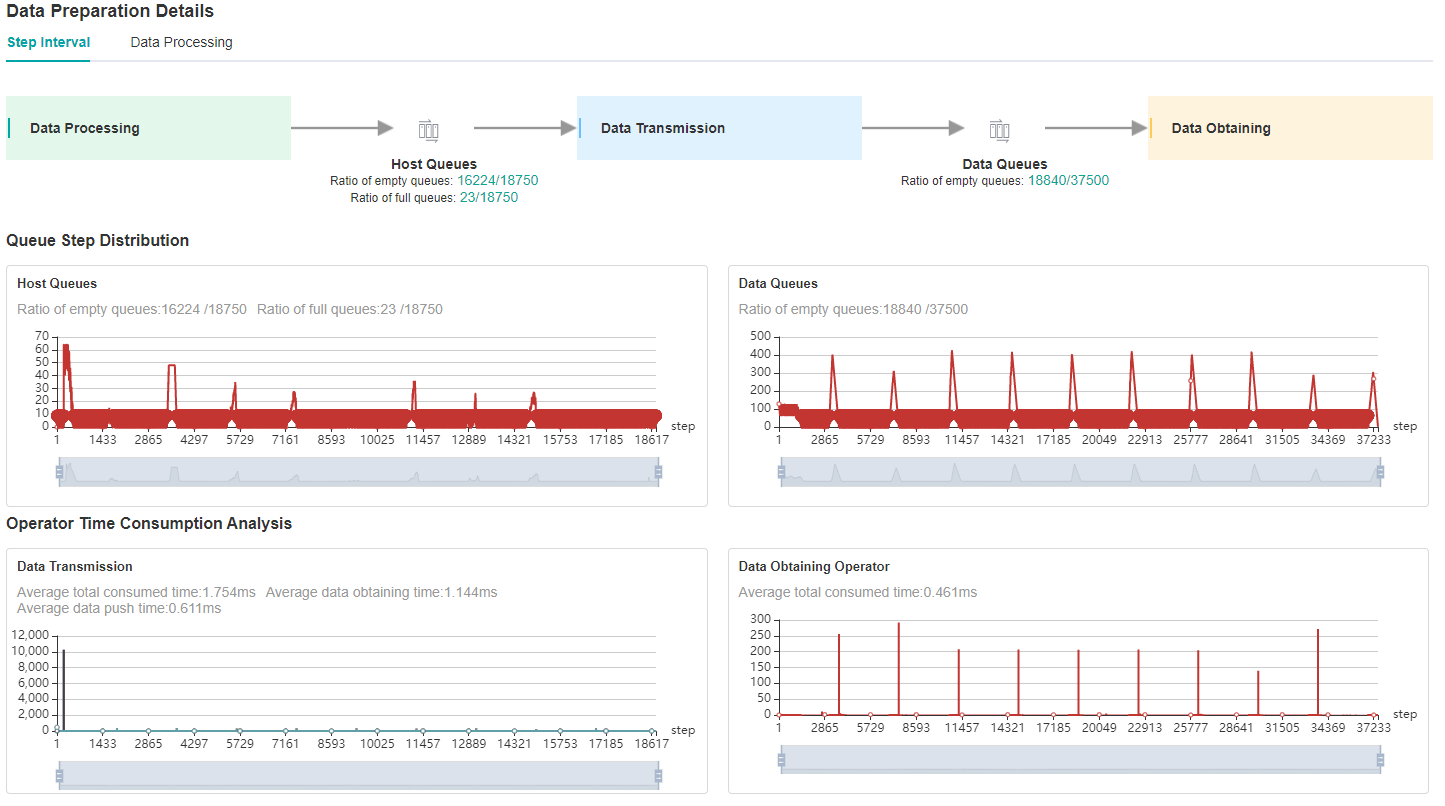Click the tall spike in Data Transmission chart
1445x806 pixels.
coord(63,680)
